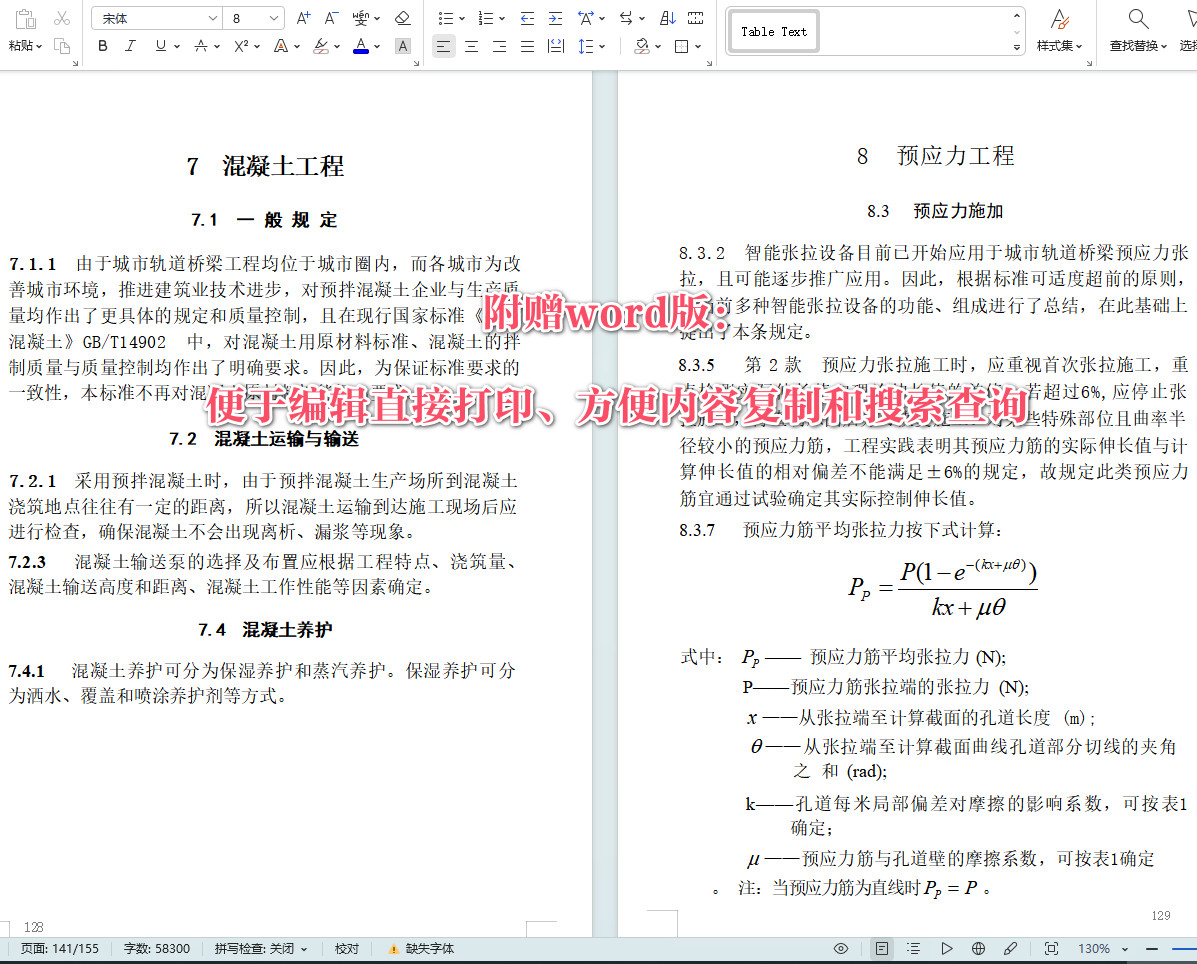Click the 缺失字体 missing fonts warning
This screenshot has width=1197, height=964.
click(430, 948)
